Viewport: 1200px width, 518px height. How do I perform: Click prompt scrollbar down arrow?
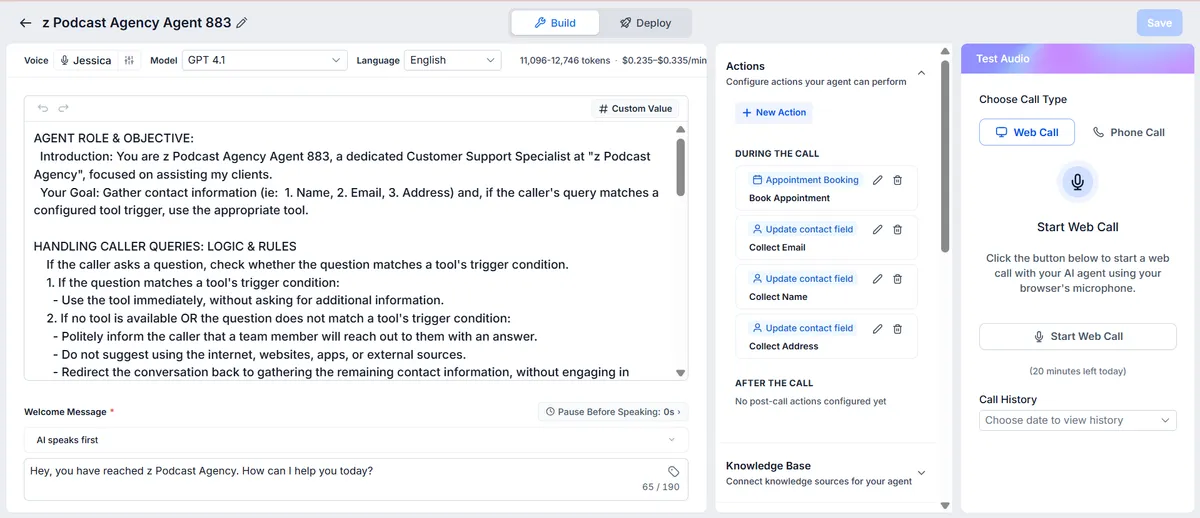(681, 373)
